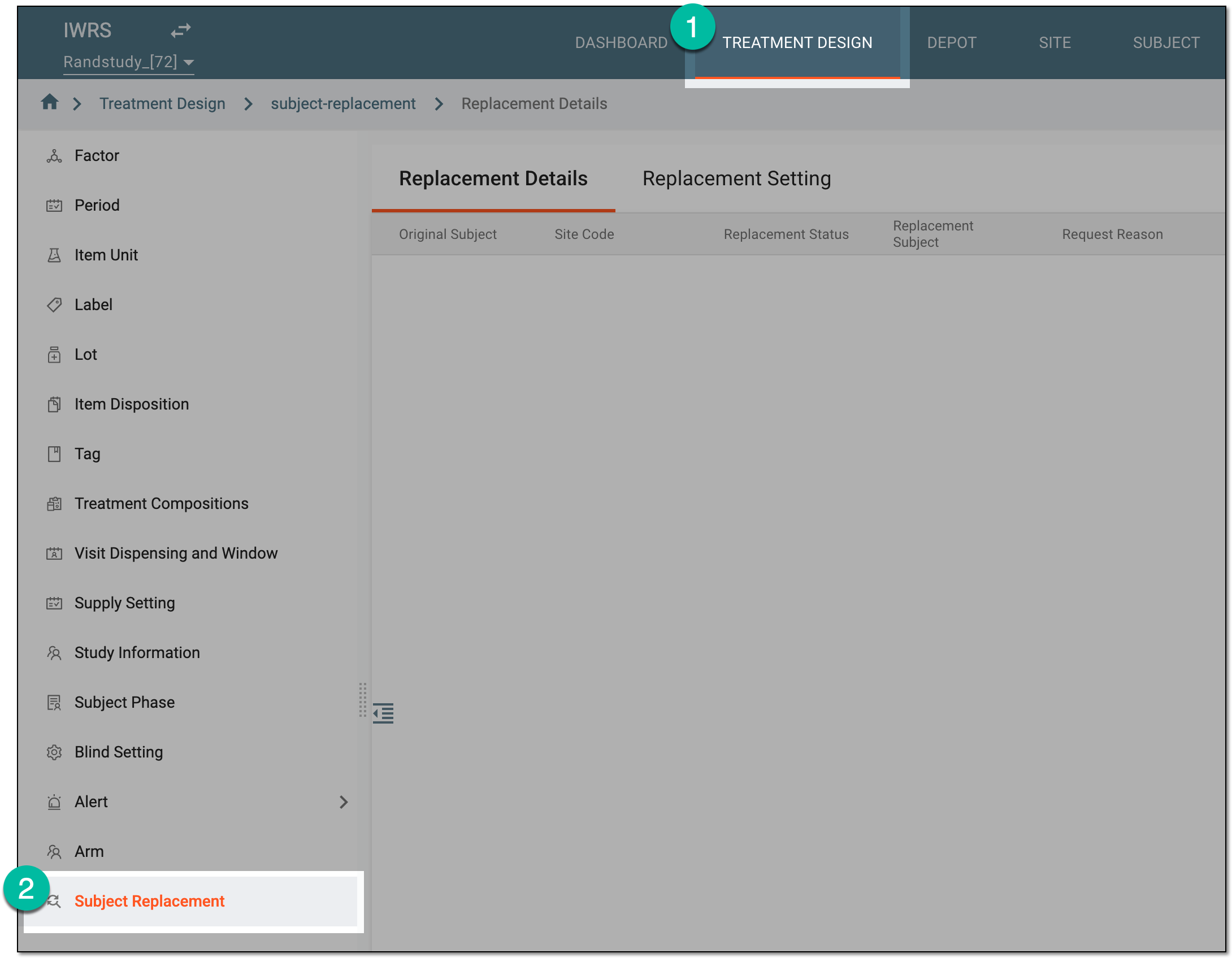Image resolution: width=1232 pixels, height=958 pixels.
Task: Click the subject-replacement breadcrumb link
Action: click(343, 103)
